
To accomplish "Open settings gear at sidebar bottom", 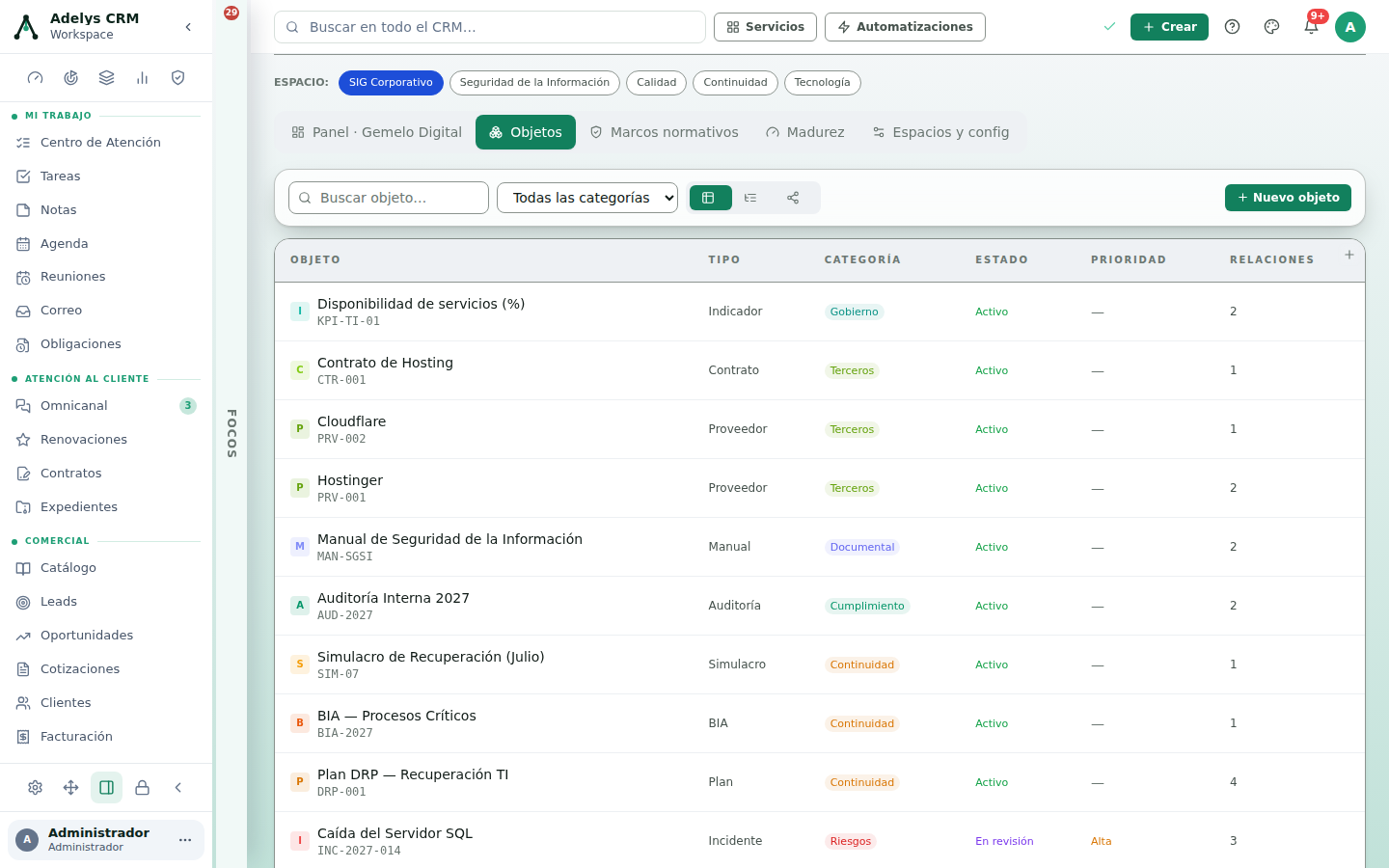I will (x=36, y=788).
